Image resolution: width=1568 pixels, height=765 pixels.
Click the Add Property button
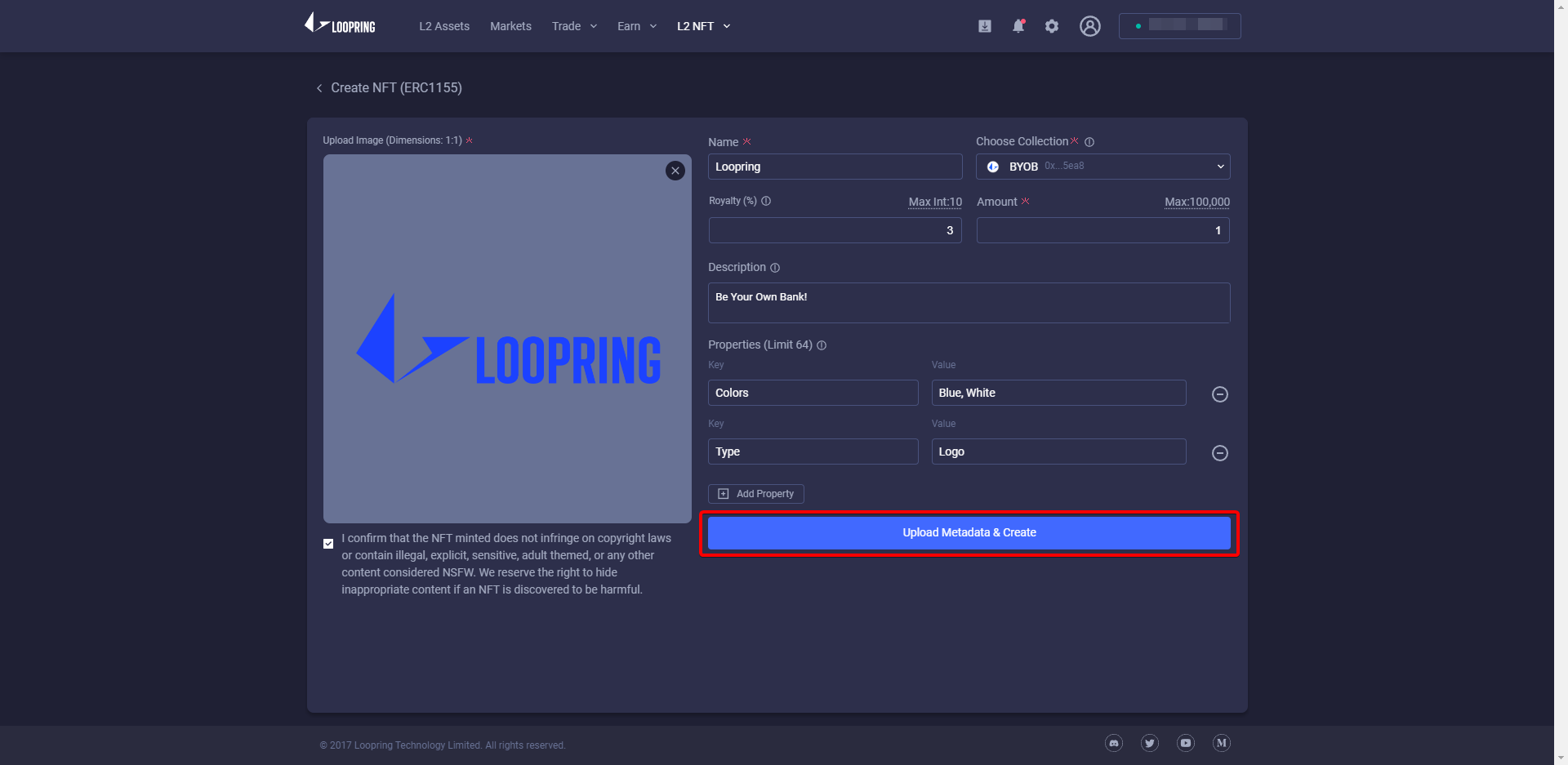pos(756,494)
